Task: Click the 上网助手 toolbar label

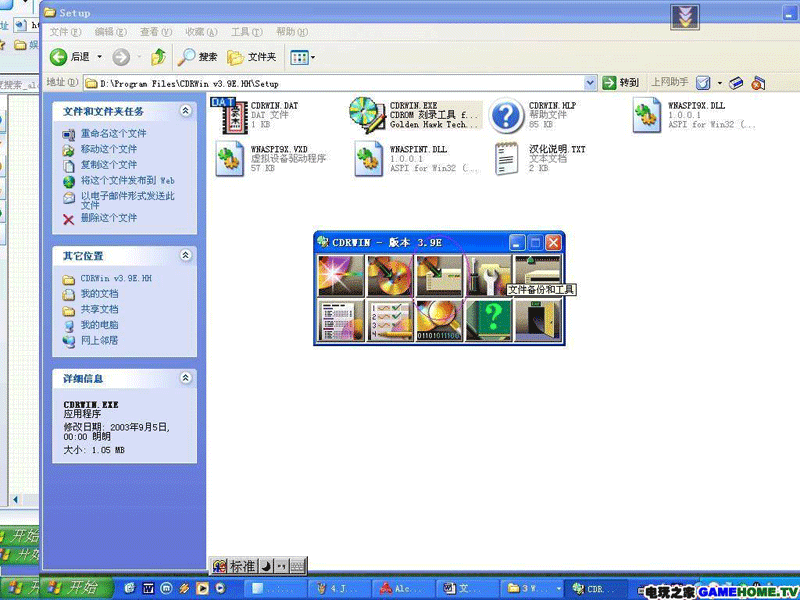Action: click(x=669, y=82)
